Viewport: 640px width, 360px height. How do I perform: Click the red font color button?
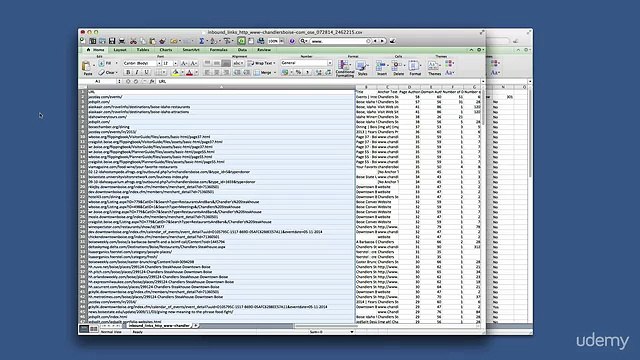[189, 73]
